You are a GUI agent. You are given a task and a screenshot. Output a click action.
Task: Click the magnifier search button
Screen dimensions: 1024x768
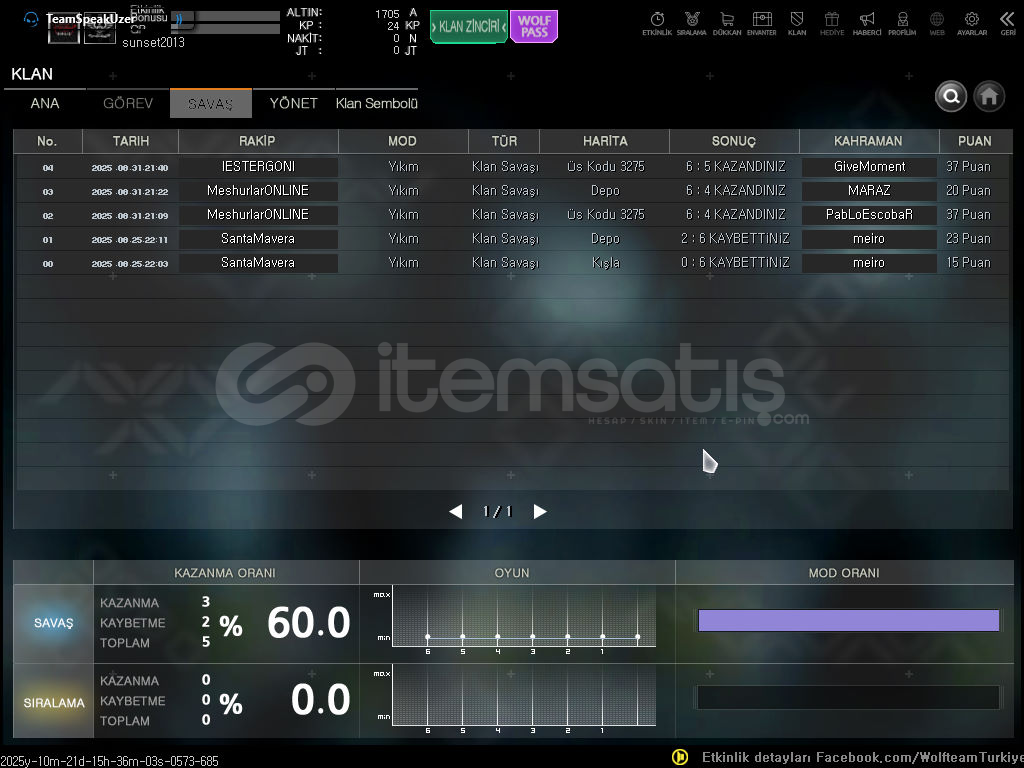pos(951,96)
